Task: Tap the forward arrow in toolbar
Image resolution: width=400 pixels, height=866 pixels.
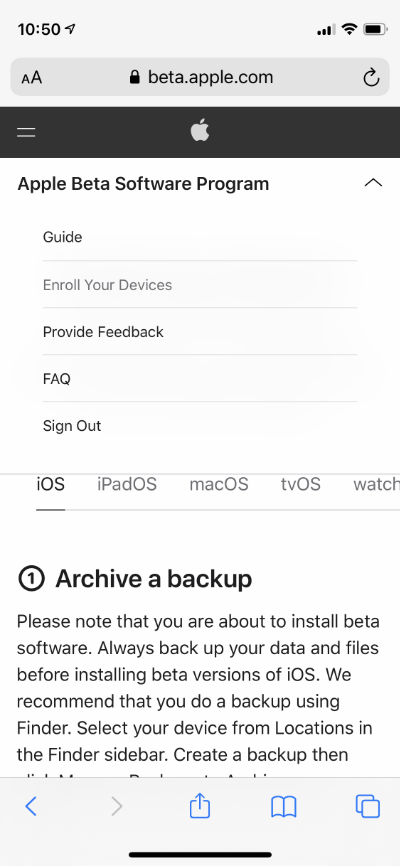Action: (117, 807)
